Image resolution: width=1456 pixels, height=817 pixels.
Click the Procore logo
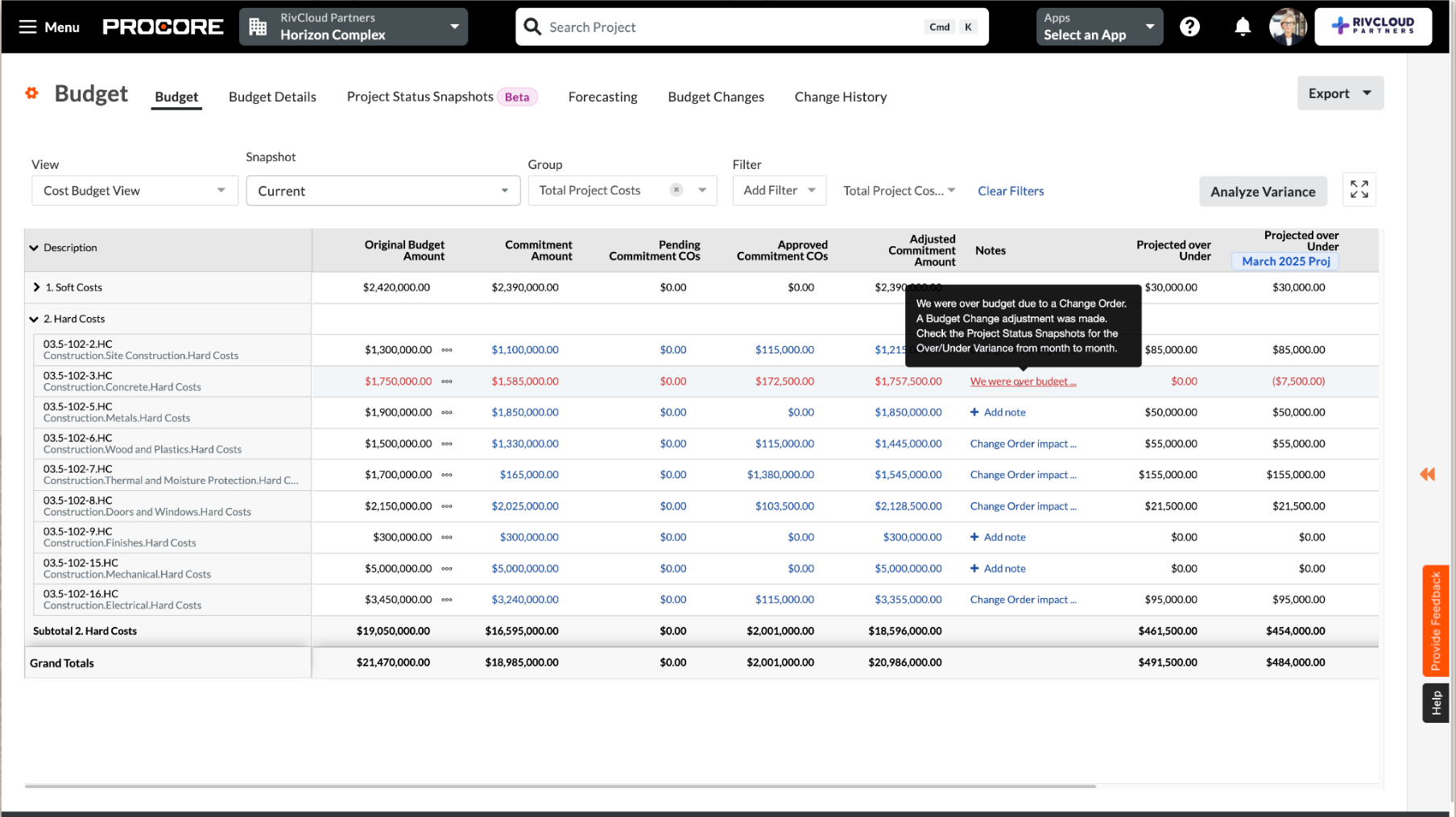point(163,26)
